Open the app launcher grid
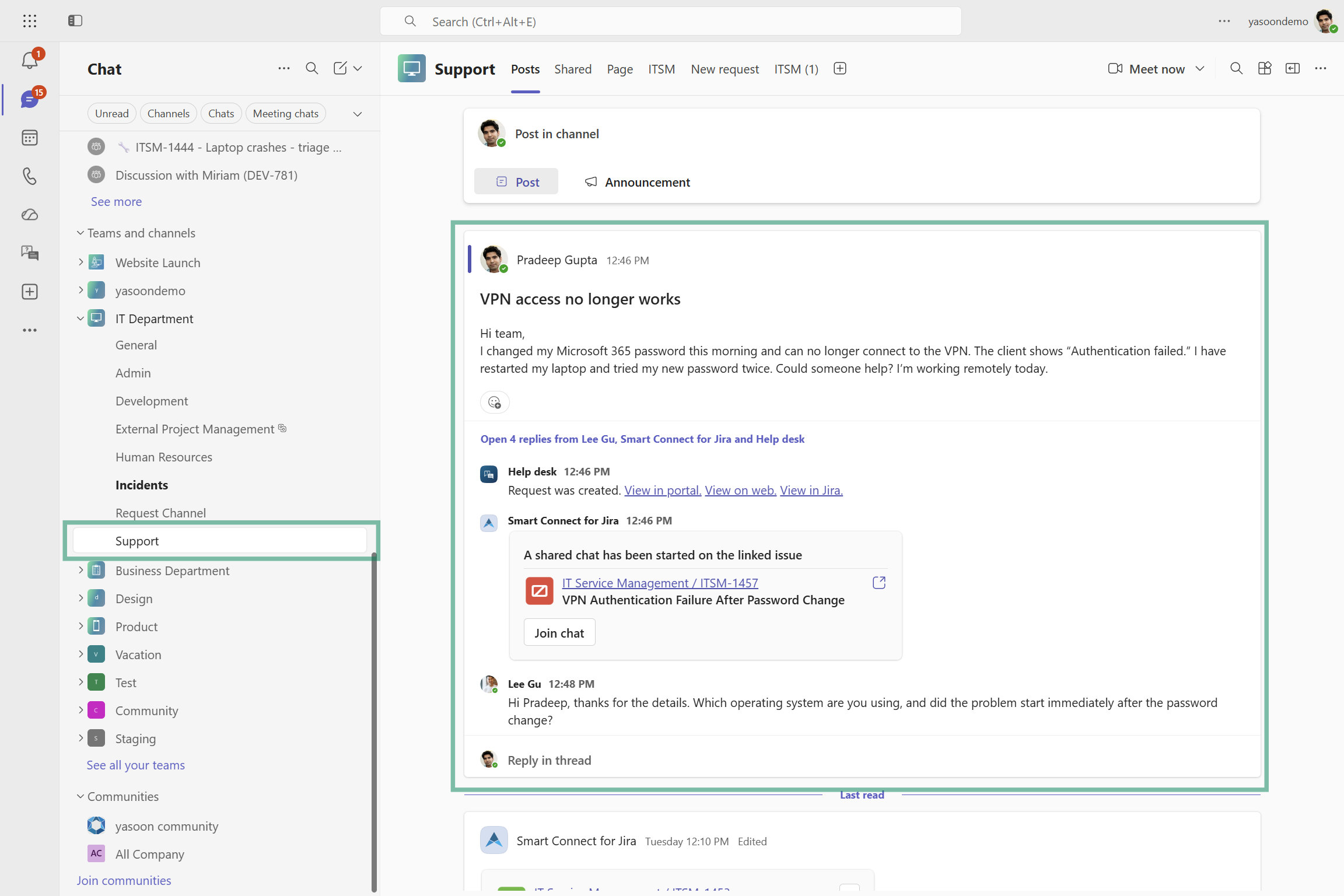1344x896 pixels. coord(30,21)
